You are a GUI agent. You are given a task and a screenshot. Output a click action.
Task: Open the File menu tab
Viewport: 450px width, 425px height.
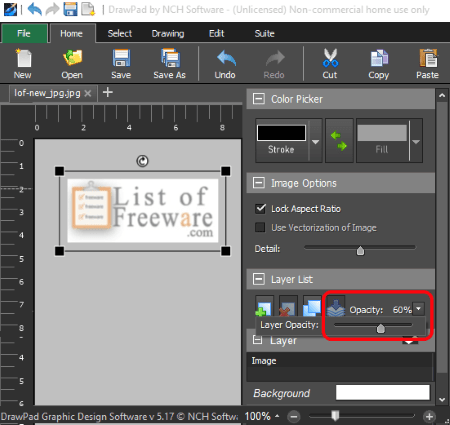click(x=24, y=33)
